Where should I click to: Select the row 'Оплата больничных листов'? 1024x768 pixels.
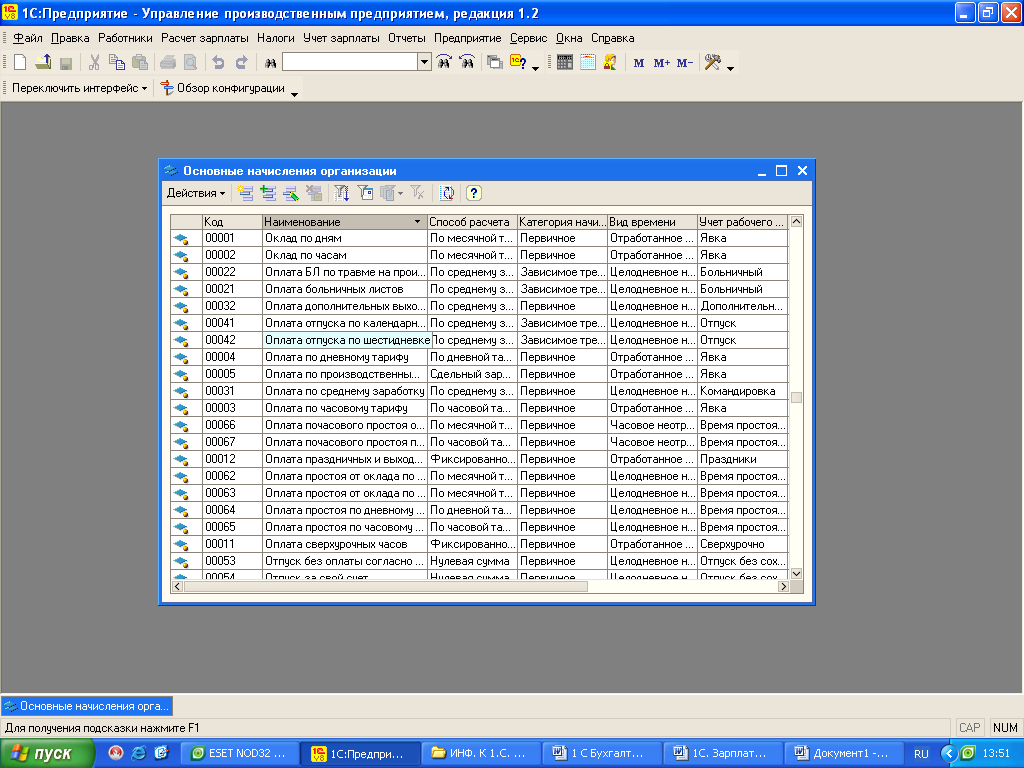[479, 289]
